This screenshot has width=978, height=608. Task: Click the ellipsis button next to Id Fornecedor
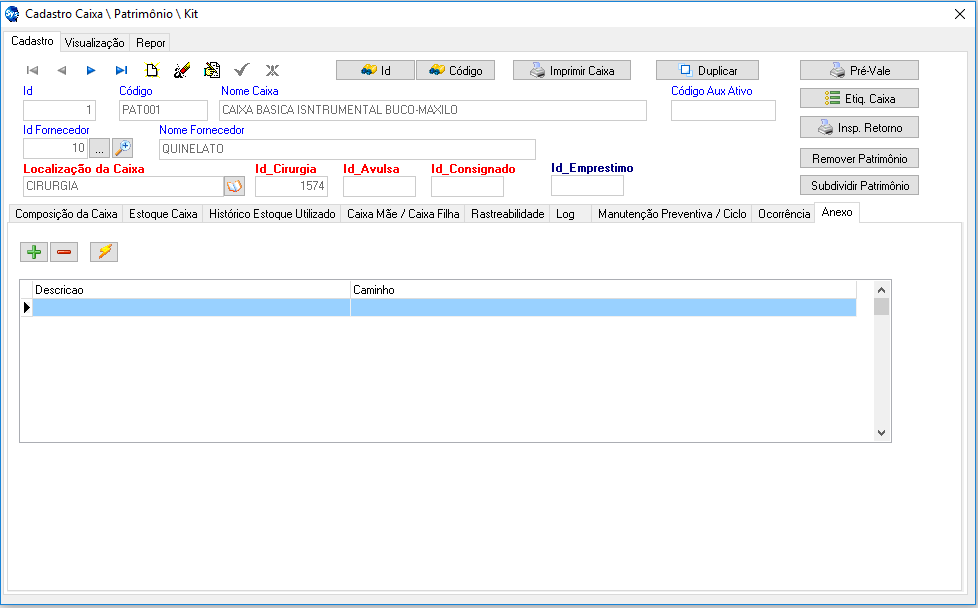[x=100, y=149]
